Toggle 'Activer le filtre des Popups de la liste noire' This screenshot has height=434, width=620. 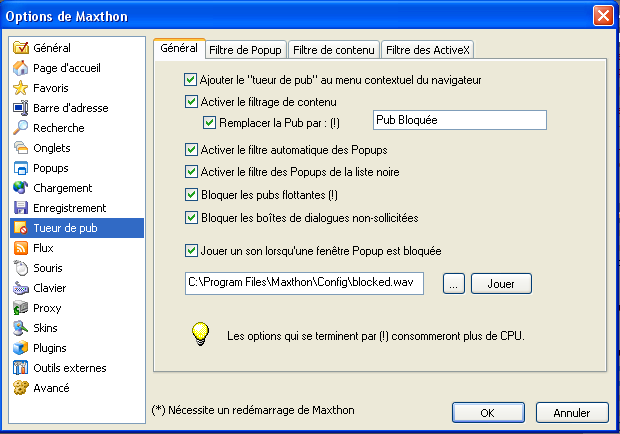click(x=191, y=172)
